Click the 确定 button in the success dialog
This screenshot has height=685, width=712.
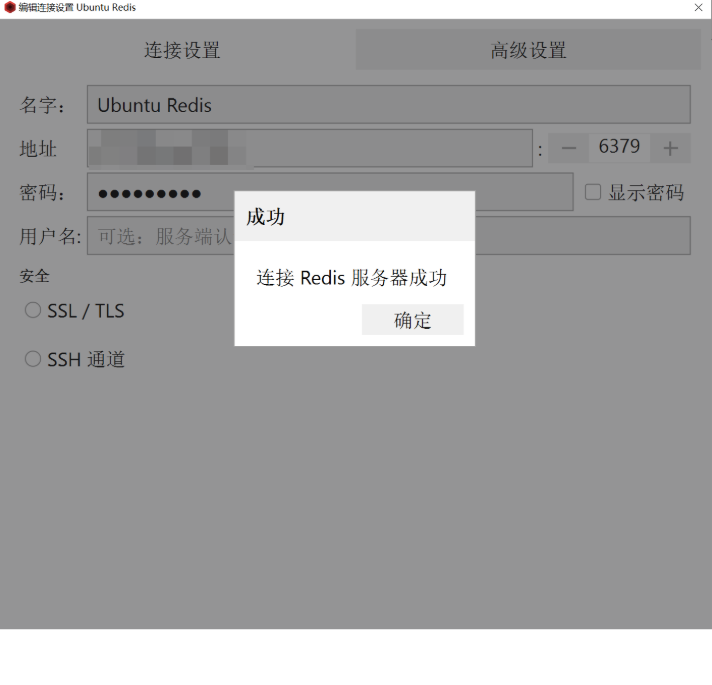[x=412, y=320]
